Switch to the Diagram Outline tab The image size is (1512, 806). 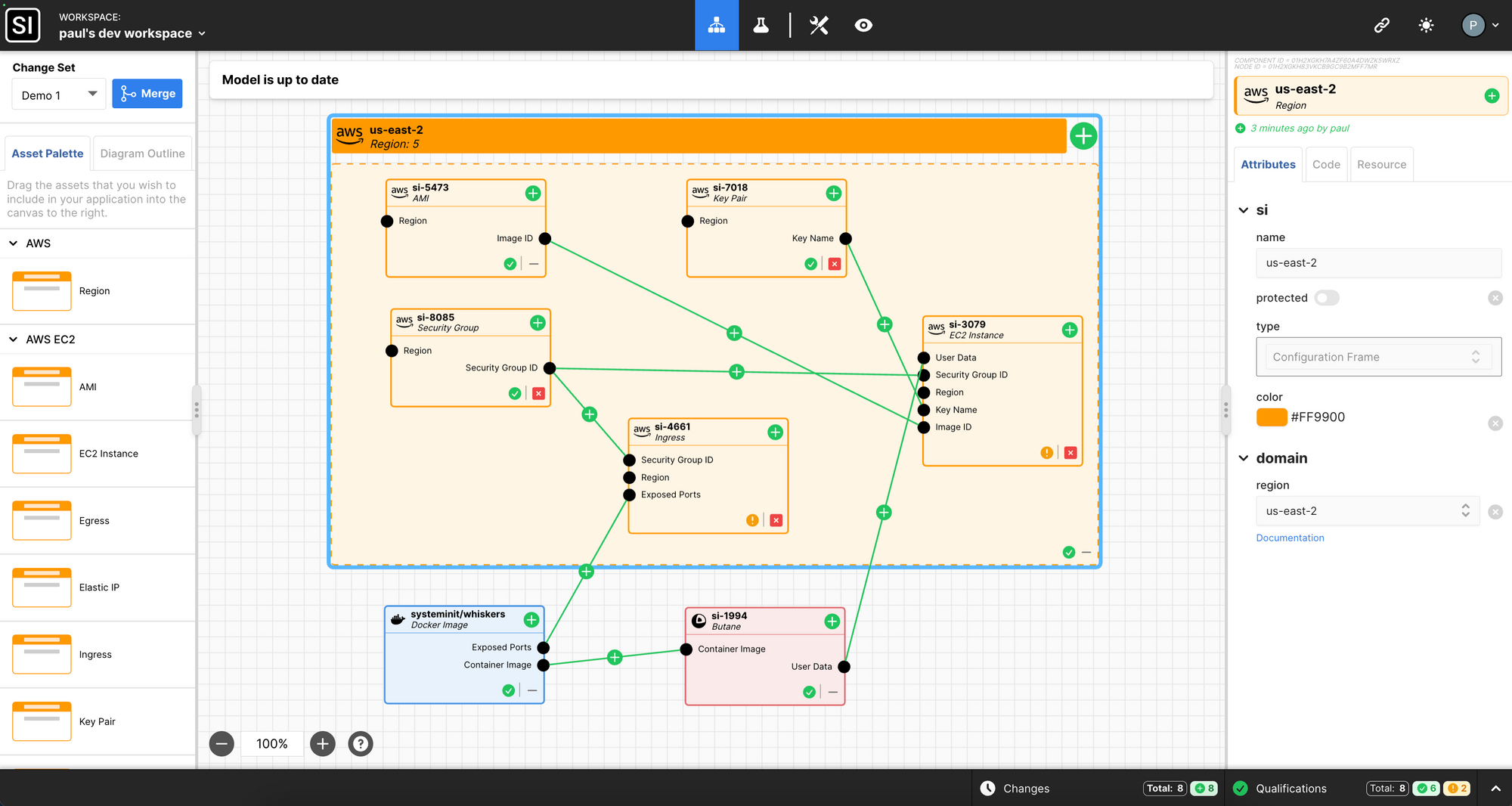pyautogui.click(x=142, y=153)
